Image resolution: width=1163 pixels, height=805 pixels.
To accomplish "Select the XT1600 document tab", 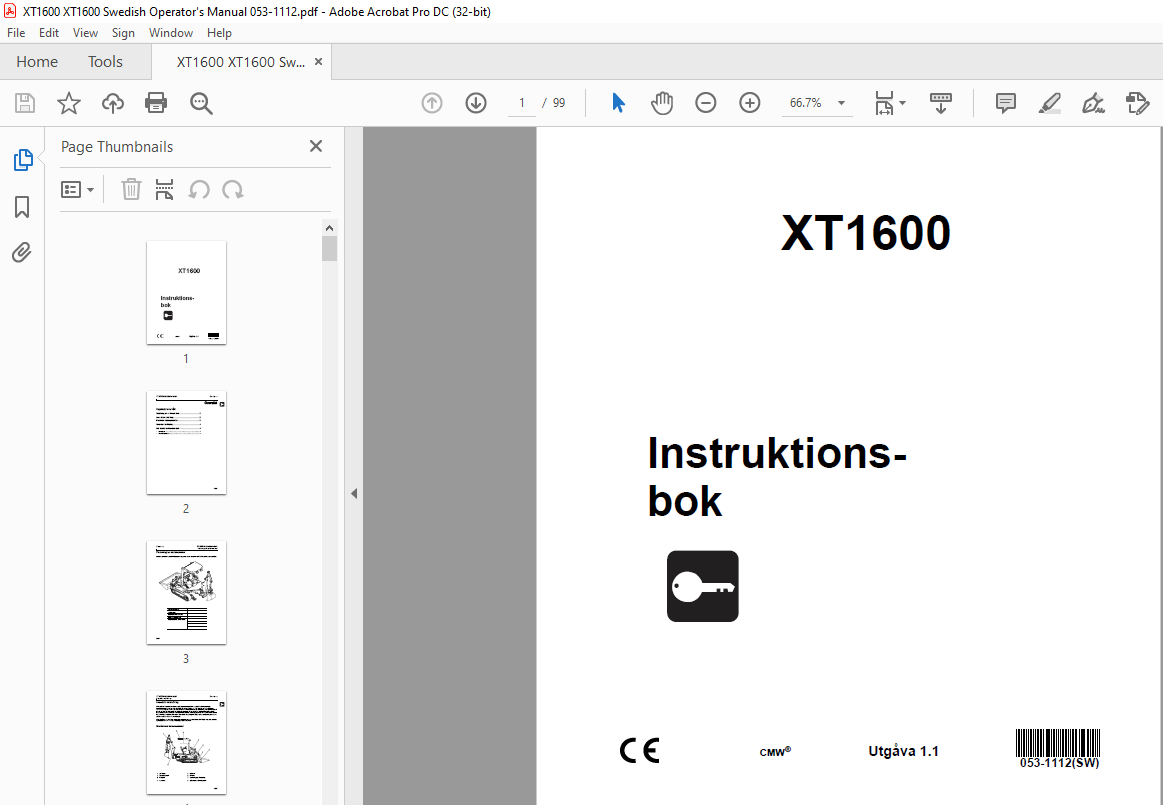I will tap(240, 62).
